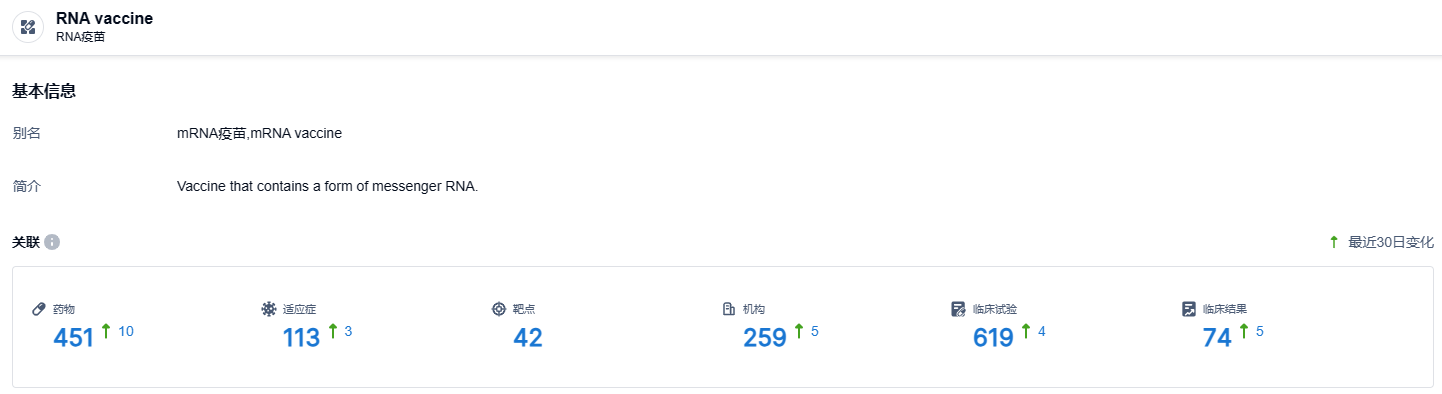Click the clinical trial icon beside 临床试验

[x=958, y=309]
